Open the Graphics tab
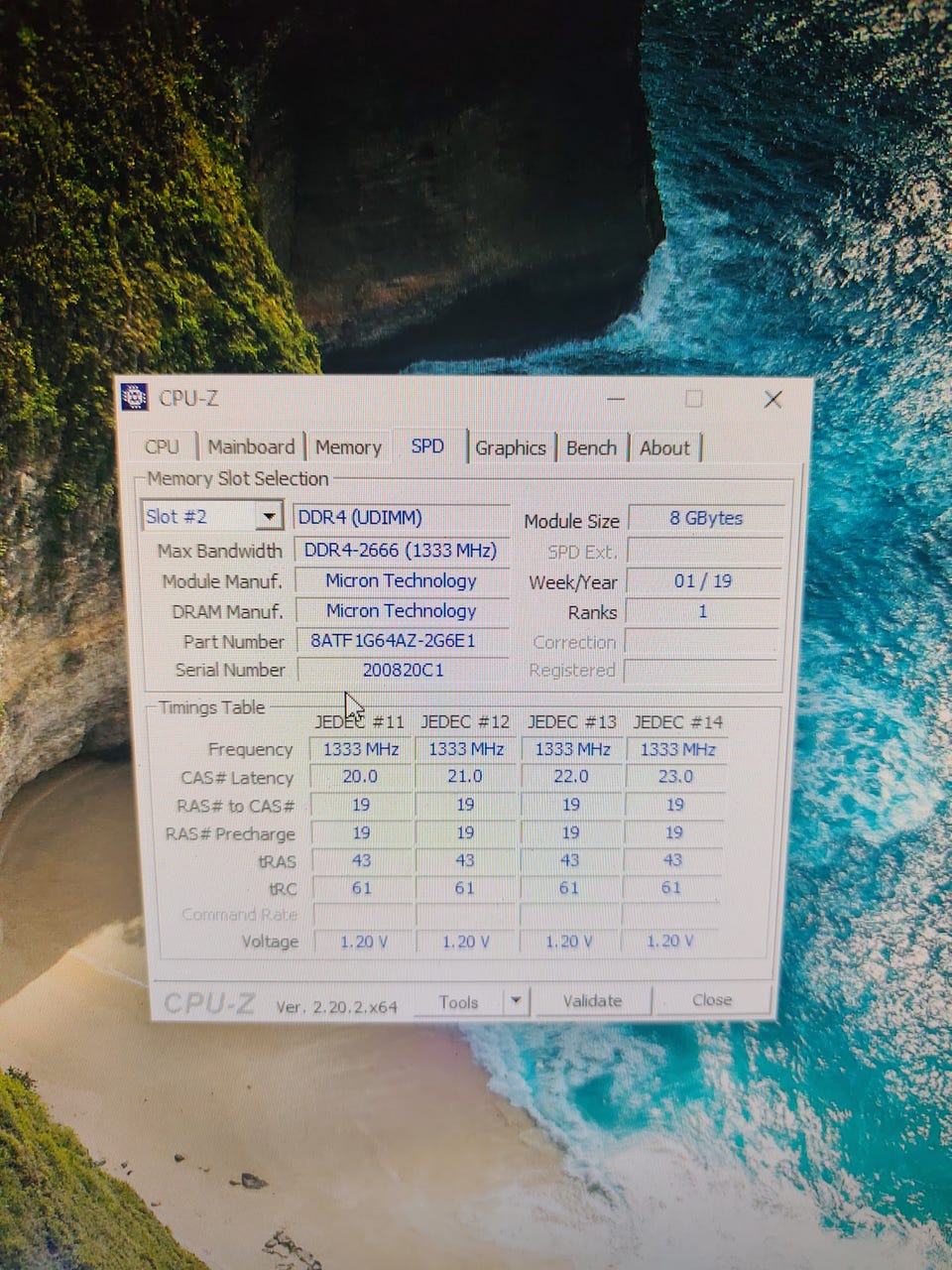This screenshot has width=952, height=1270. pyautogui.click(x=510, y=447)
